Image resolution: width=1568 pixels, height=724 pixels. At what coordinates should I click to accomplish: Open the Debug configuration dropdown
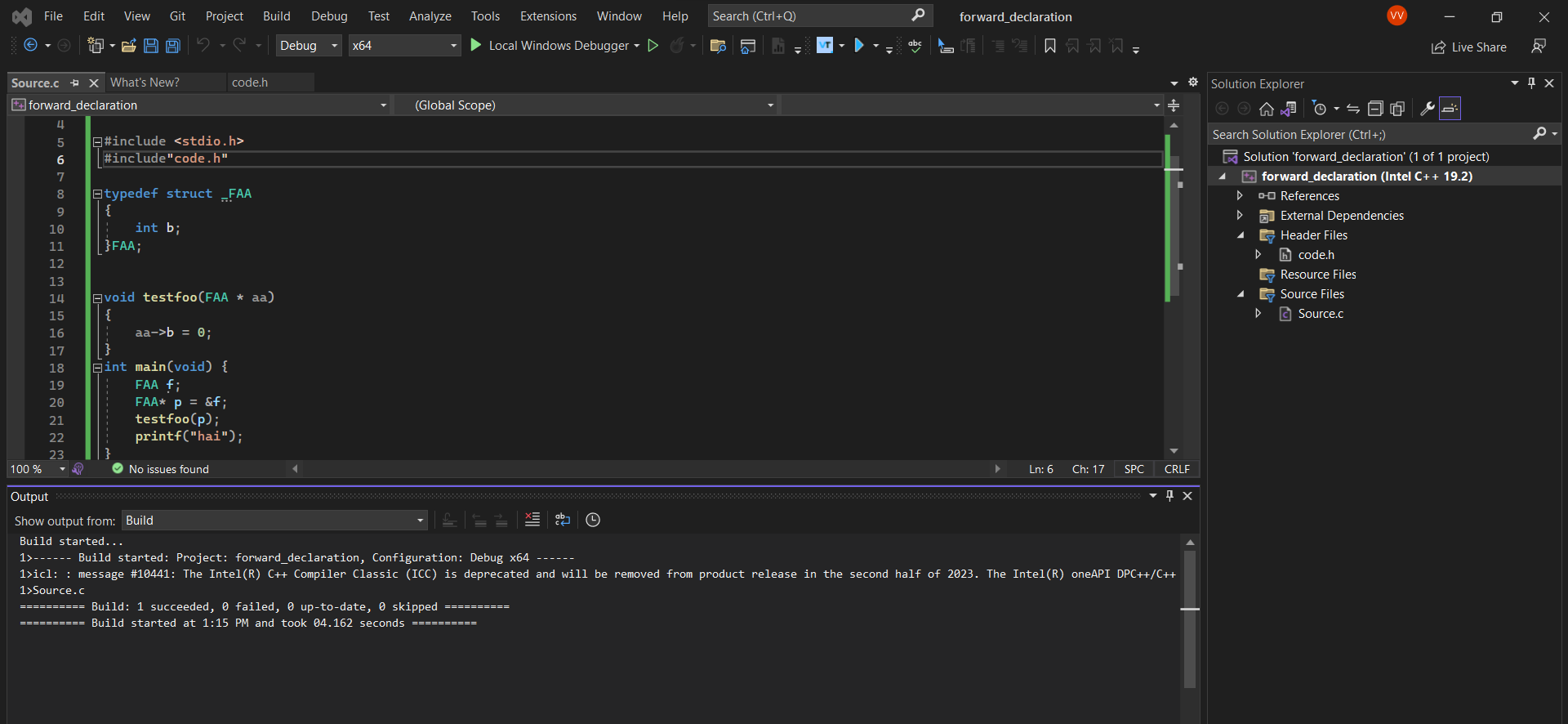click(308, 46)
